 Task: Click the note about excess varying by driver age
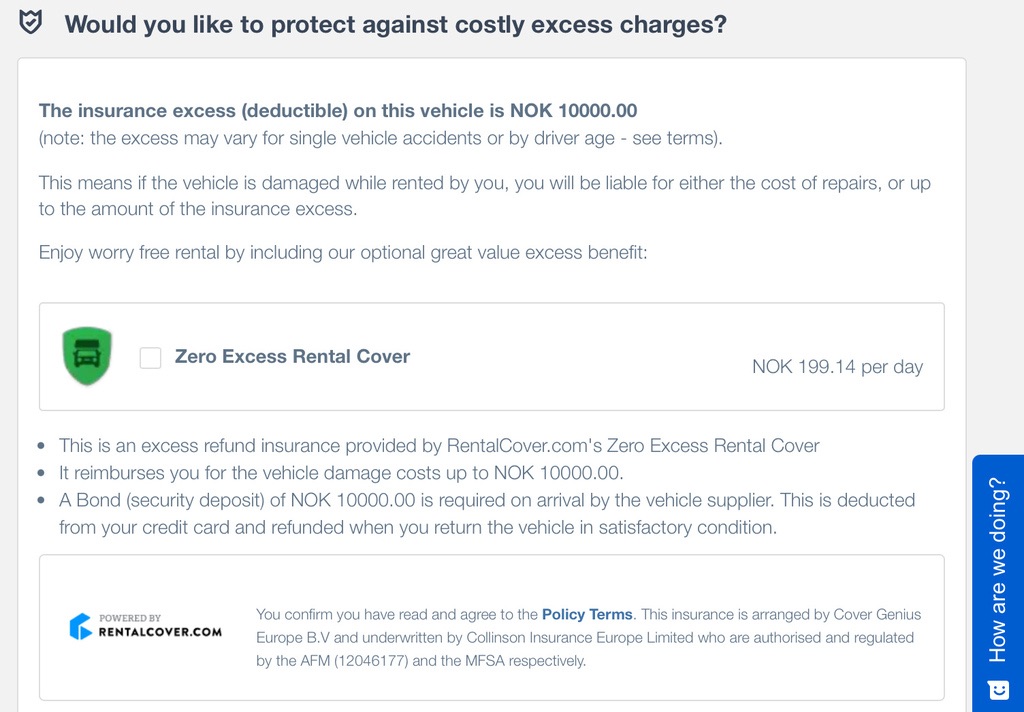point(380,138)
